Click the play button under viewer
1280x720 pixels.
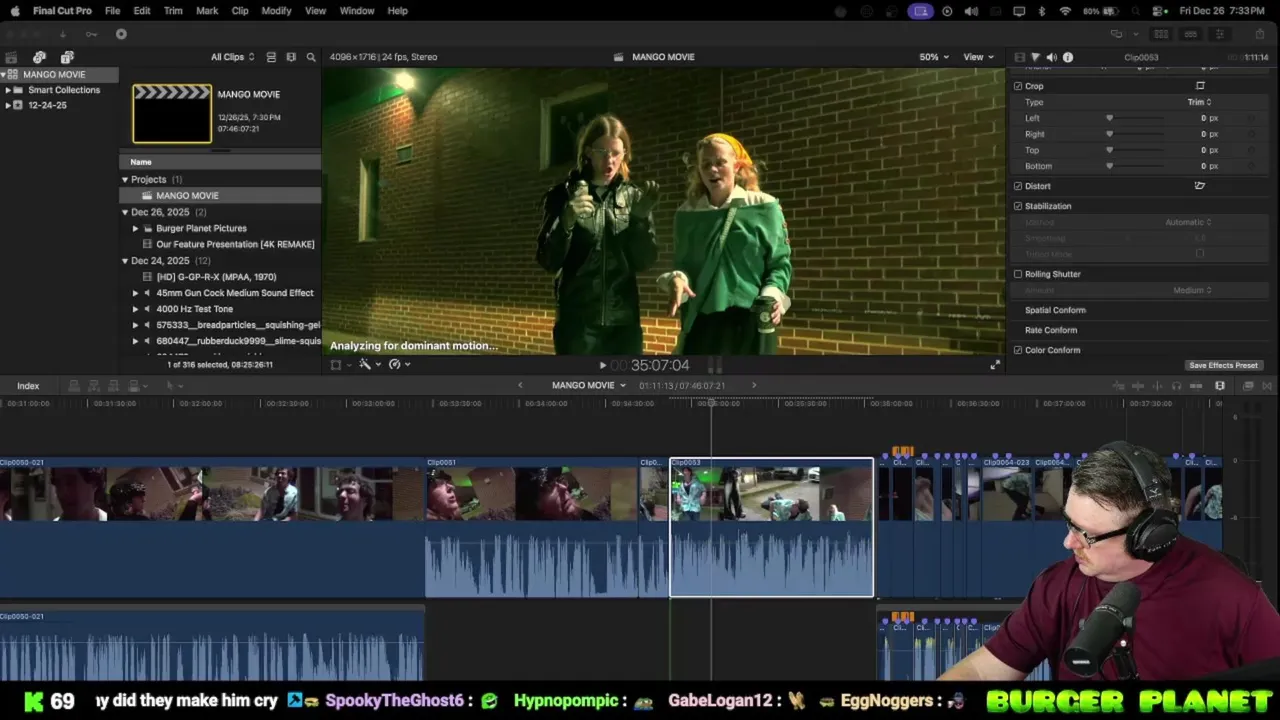[x=602, y=366]
